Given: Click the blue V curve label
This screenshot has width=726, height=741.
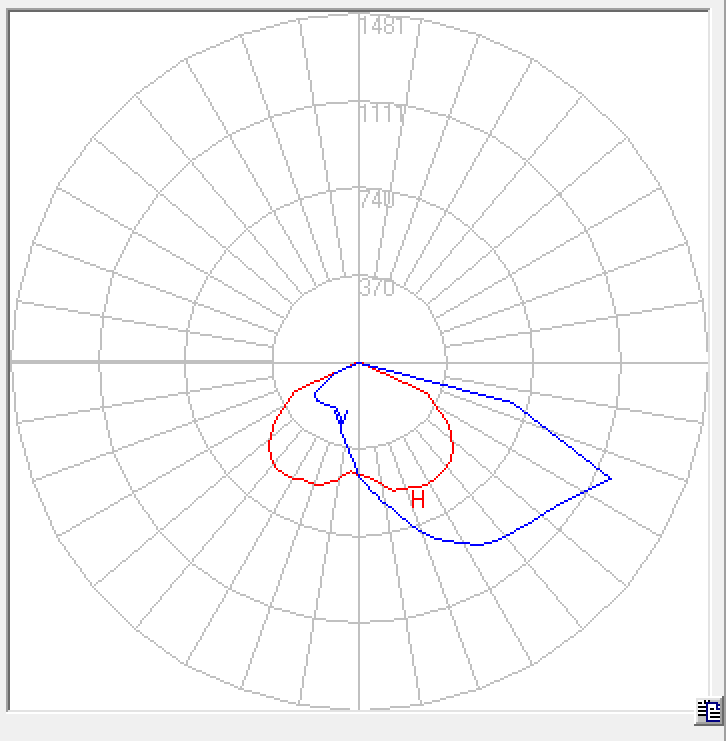Looking at the screenshot, I should coord(341,416).
